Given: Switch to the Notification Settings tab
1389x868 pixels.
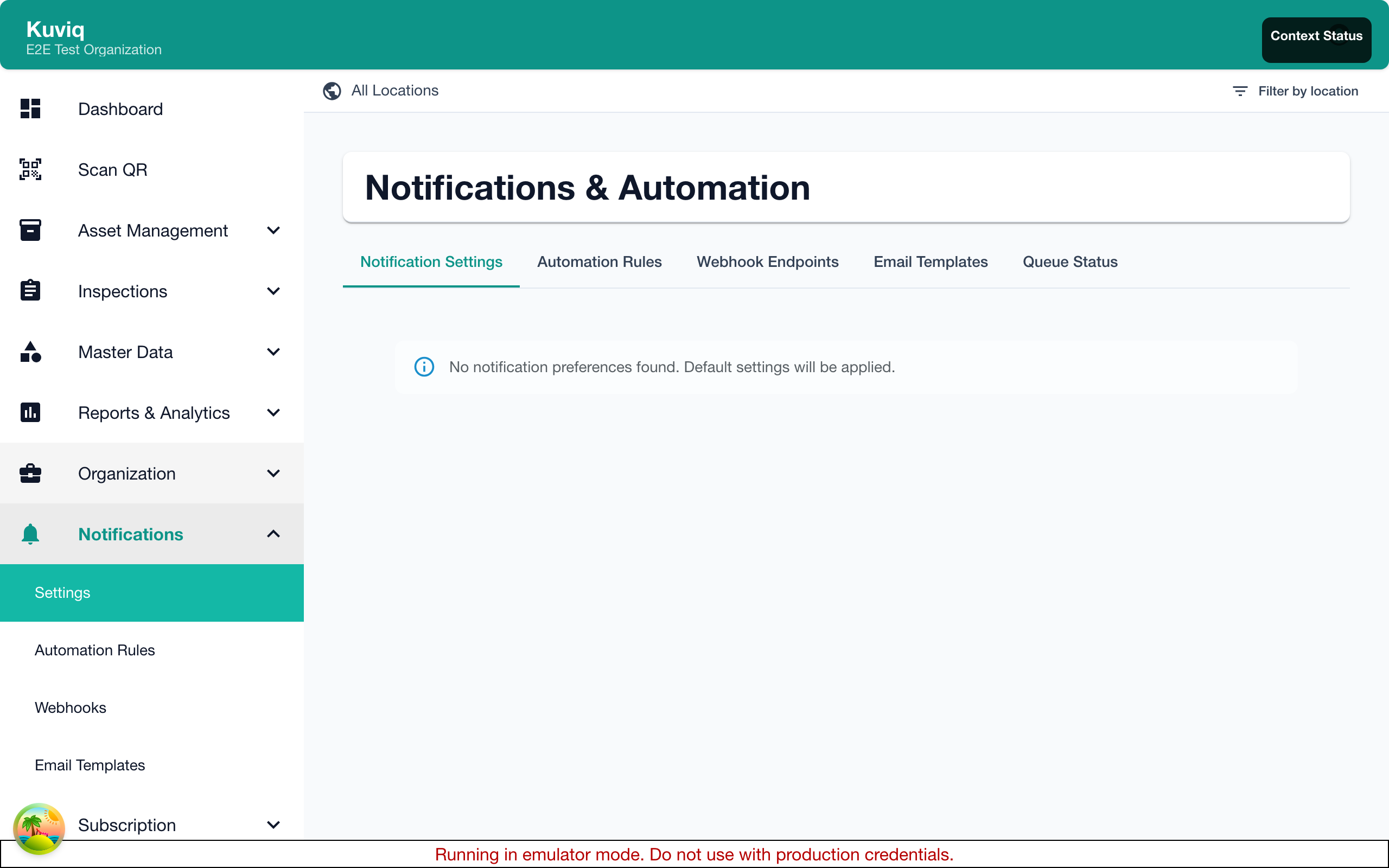Looking at the screenshot, I should point(431,262).
